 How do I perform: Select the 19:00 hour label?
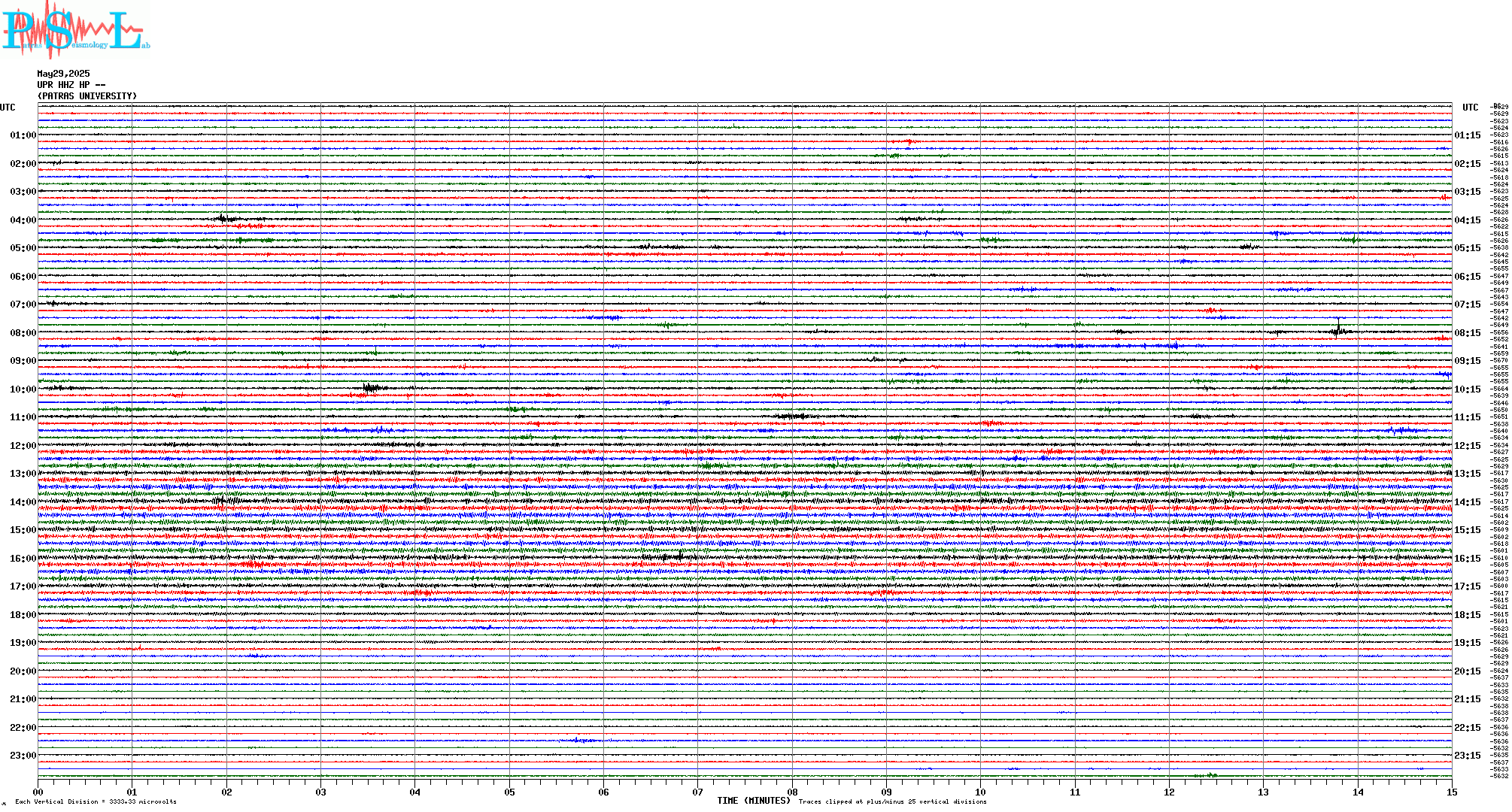coord(23,643)
